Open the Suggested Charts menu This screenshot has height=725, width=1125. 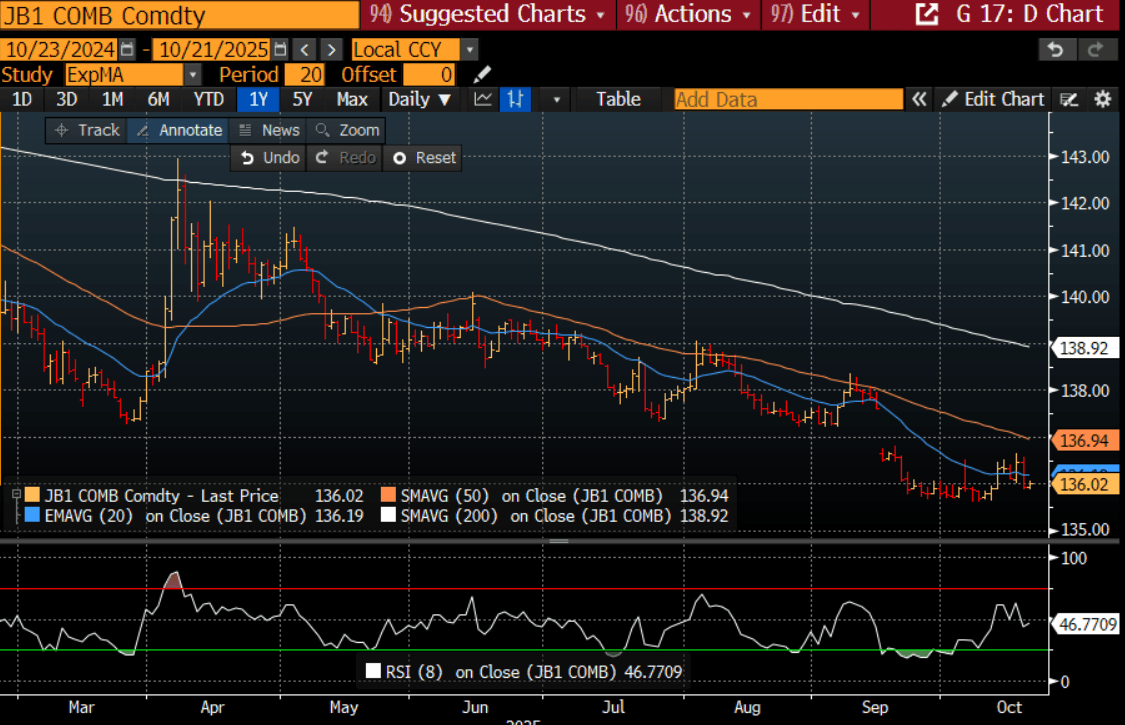click(x=487, y=14)
